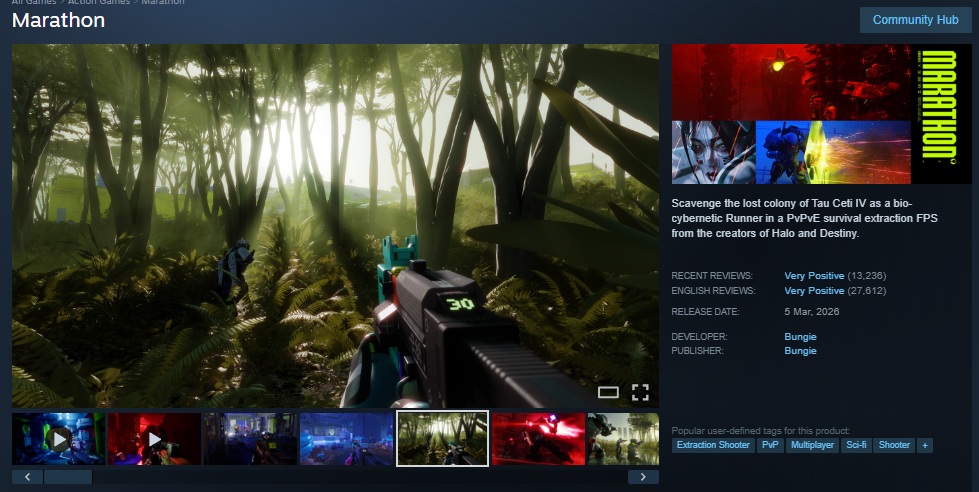The image size is (979, 492).
Task: Open developer Bungie link
Action: click(800, 337)
